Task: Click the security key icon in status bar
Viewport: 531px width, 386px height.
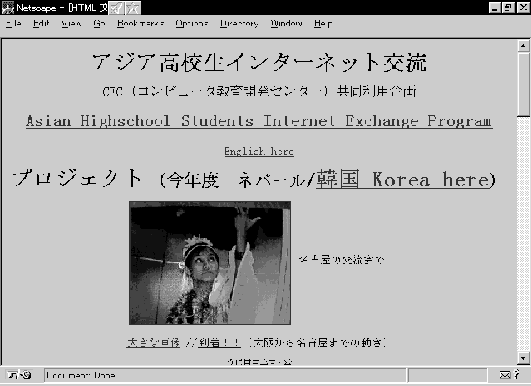Action: click(x=19, y=375)
